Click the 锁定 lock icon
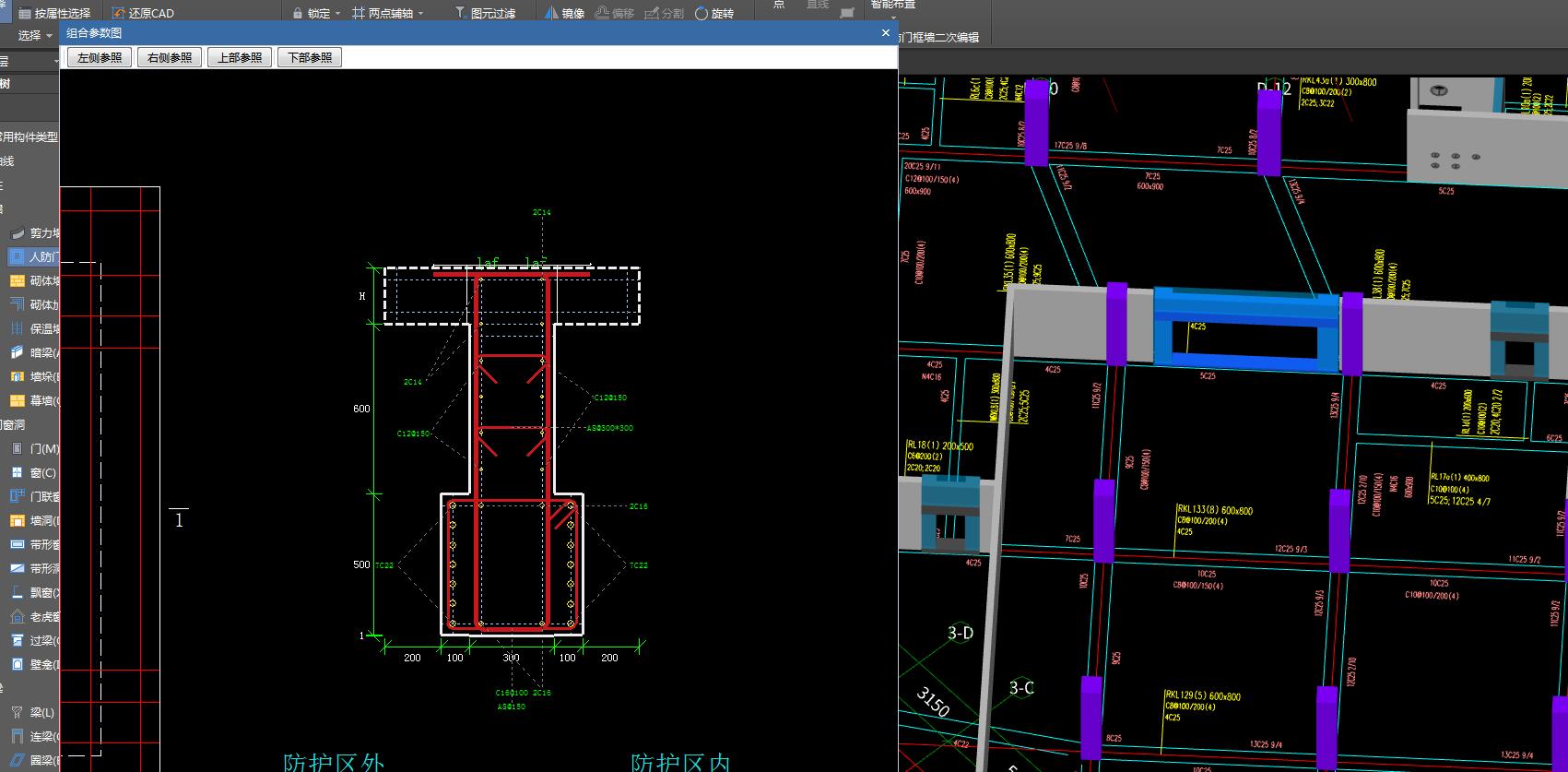 pos(298,13)
